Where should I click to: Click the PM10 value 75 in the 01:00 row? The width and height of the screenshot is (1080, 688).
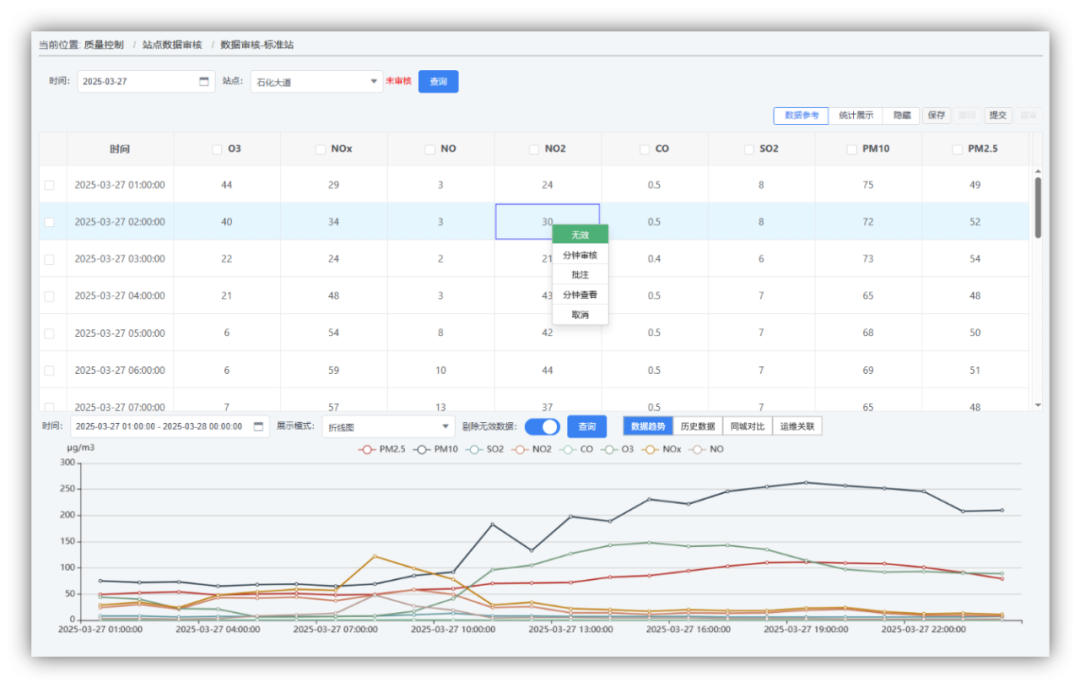(x=868, y=185)
